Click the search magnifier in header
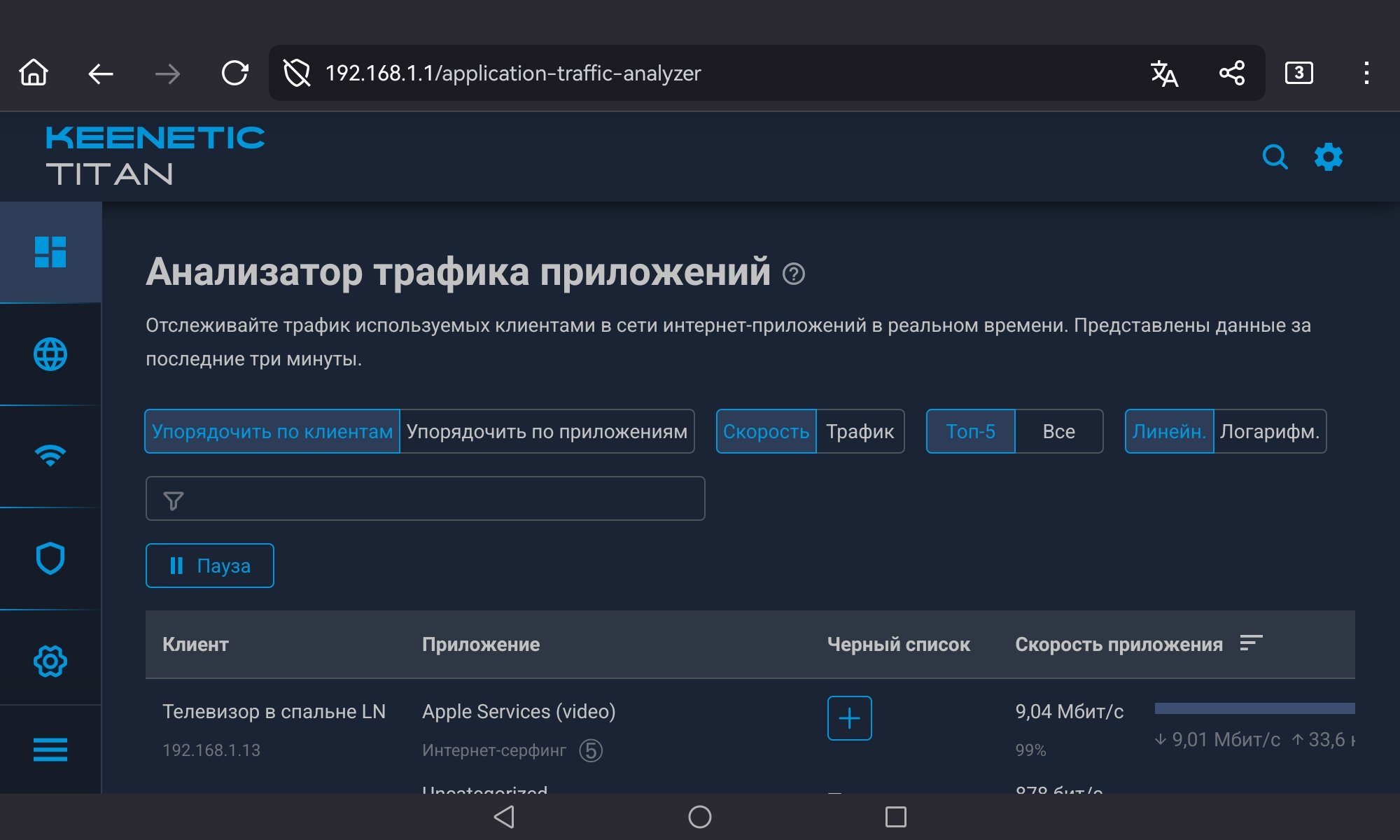This screenshot has height=840, width=1400. (1275, 157)
